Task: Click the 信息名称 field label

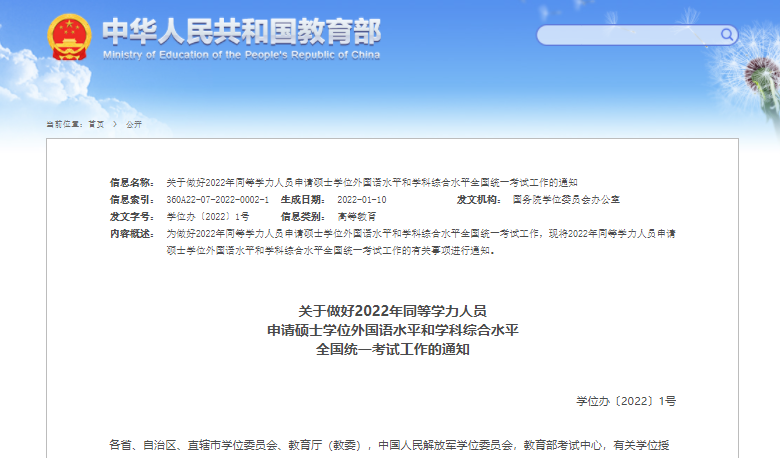Action: click(x=131, y=183)
